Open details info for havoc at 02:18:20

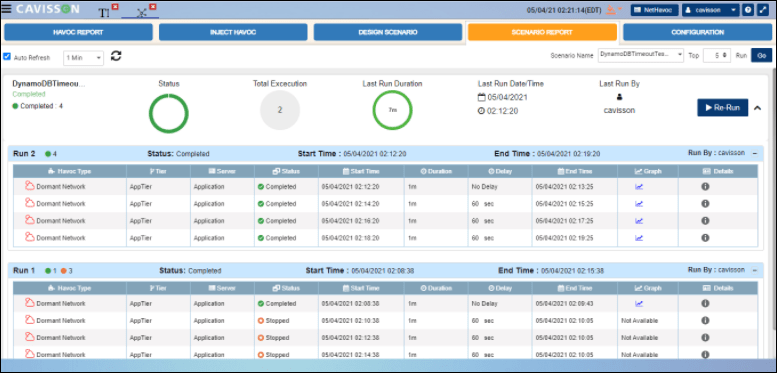[x=705, y=238]
